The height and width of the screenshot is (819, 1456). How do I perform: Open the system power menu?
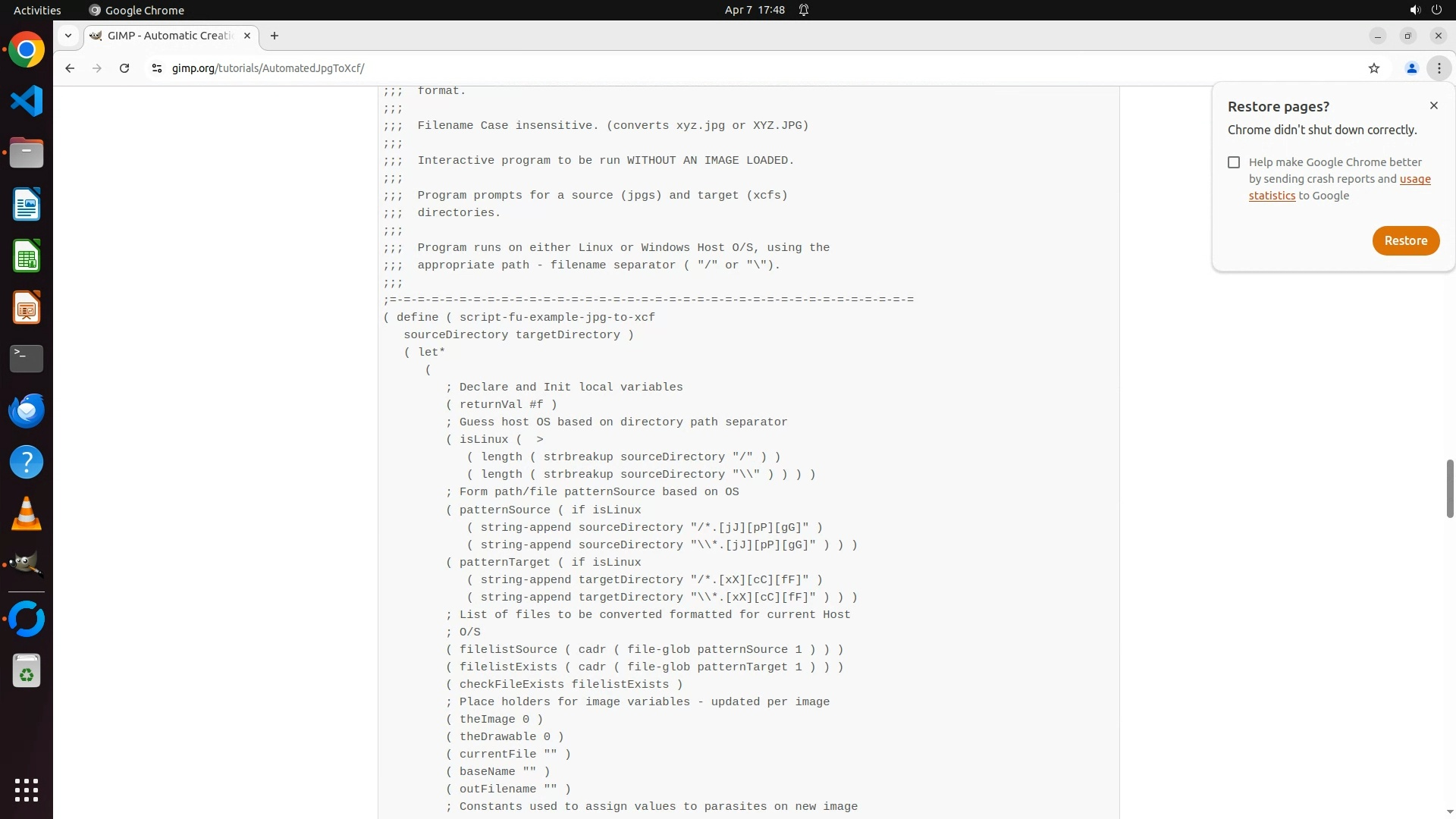[x=1436, y=10]
